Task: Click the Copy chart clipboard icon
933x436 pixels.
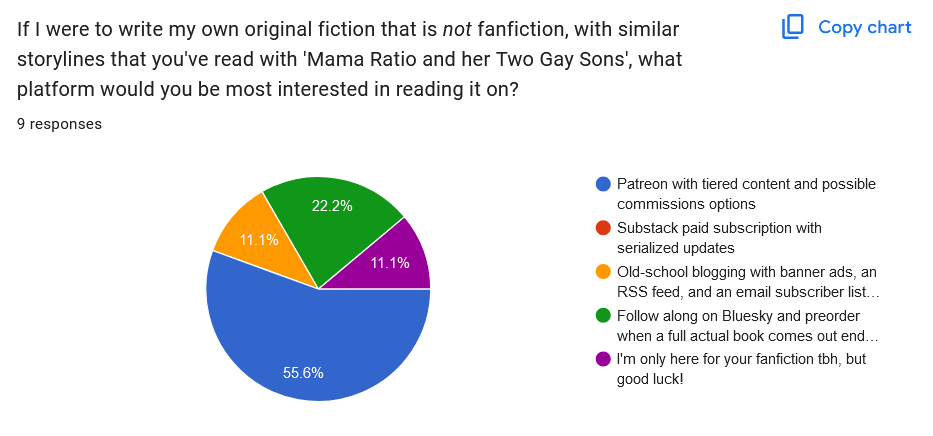Action: [x=792, y=27]
